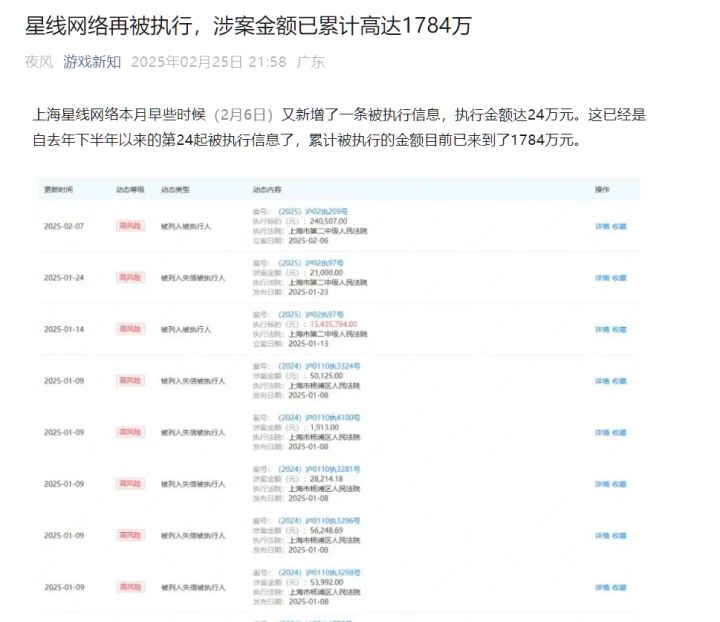The height and width of the screenshot is (622, 720).
Task: Click 收藏 for the 28,214.18 record
Action: click(619, 484)
